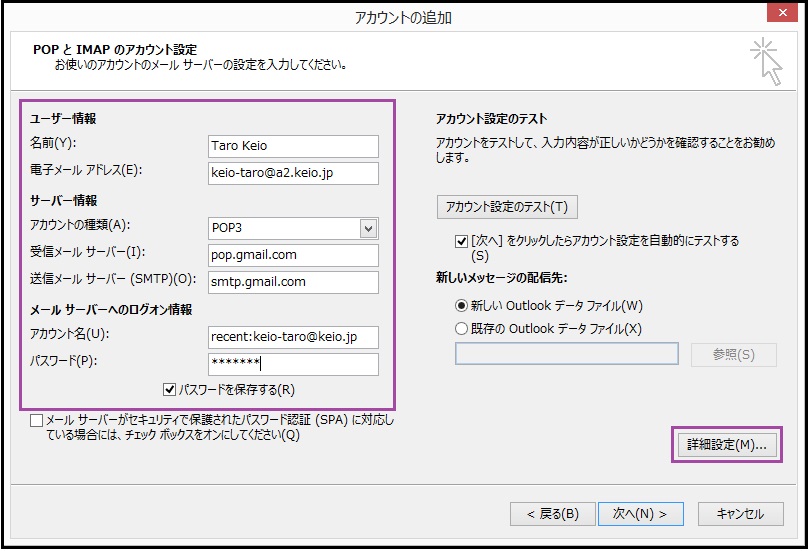Click the 送信メール サーバー field smtp.gmail.com
The image size is (810, 551).
coord(293,282)
